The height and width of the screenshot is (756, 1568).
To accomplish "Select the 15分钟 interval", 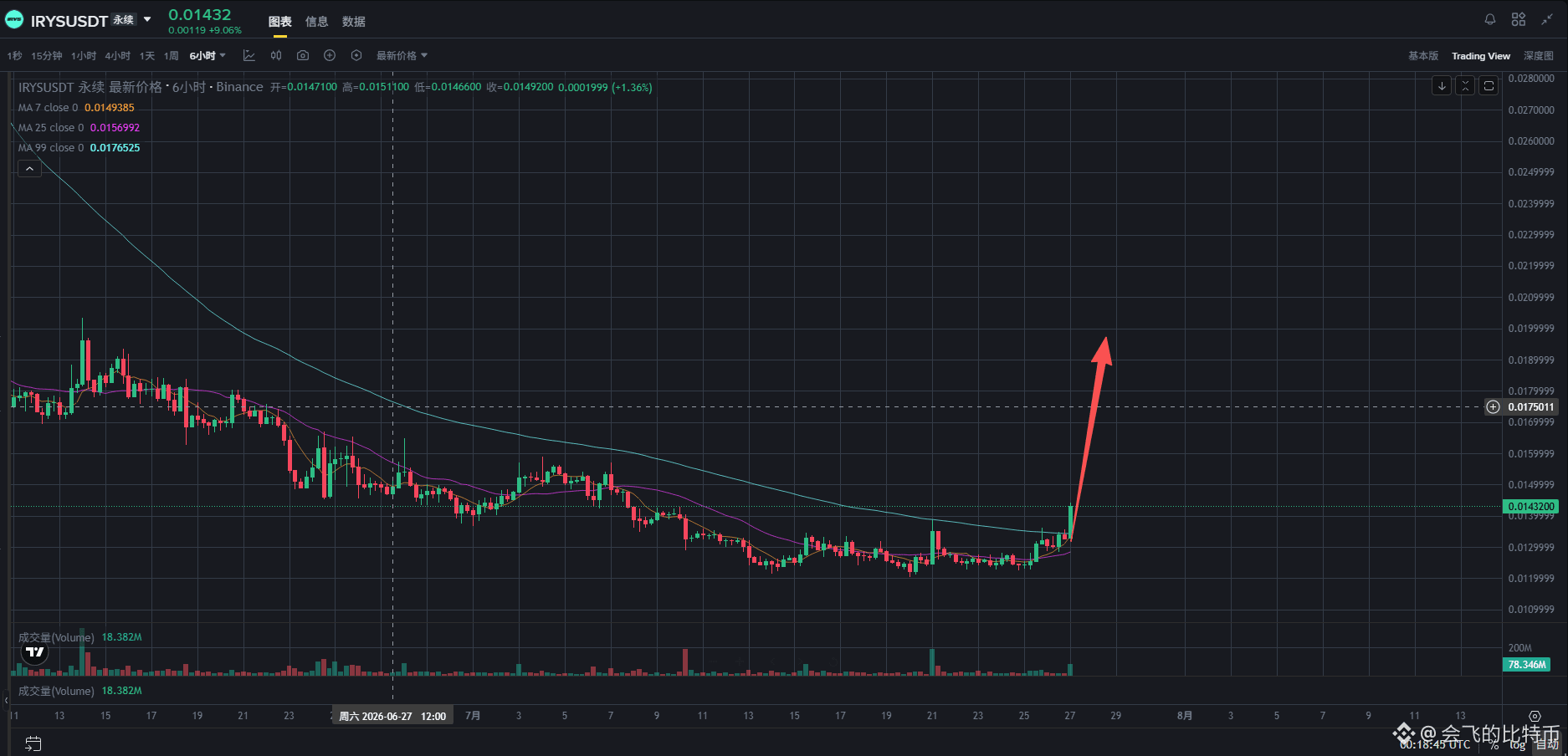I will (x=47, y=56).
